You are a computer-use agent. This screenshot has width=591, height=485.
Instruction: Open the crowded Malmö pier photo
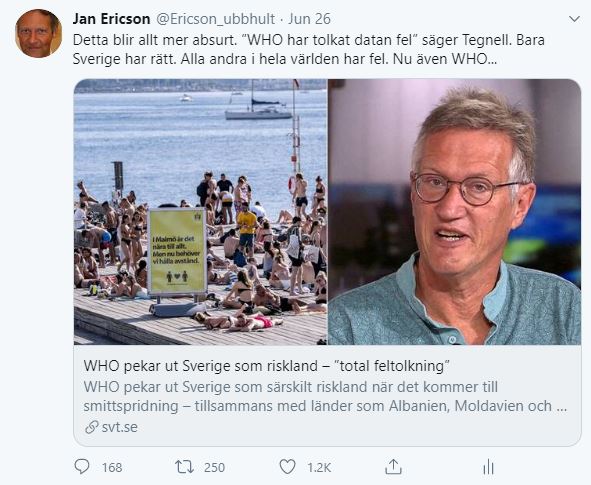click(201, 212)
